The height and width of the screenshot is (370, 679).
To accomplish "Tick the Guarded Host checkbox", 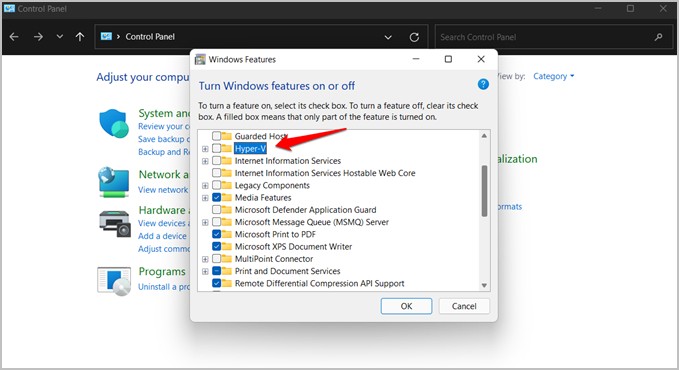I will tap(217, 136).
